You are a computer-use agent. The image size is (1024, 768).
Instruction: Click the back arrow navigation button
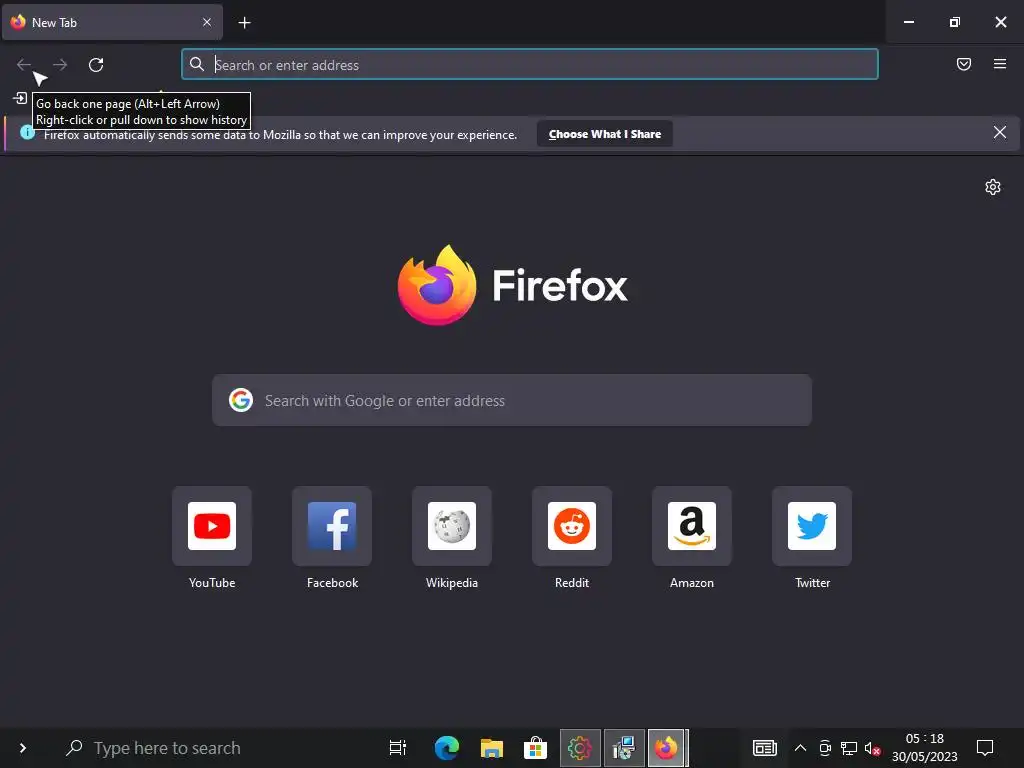(x=24, y=65)
